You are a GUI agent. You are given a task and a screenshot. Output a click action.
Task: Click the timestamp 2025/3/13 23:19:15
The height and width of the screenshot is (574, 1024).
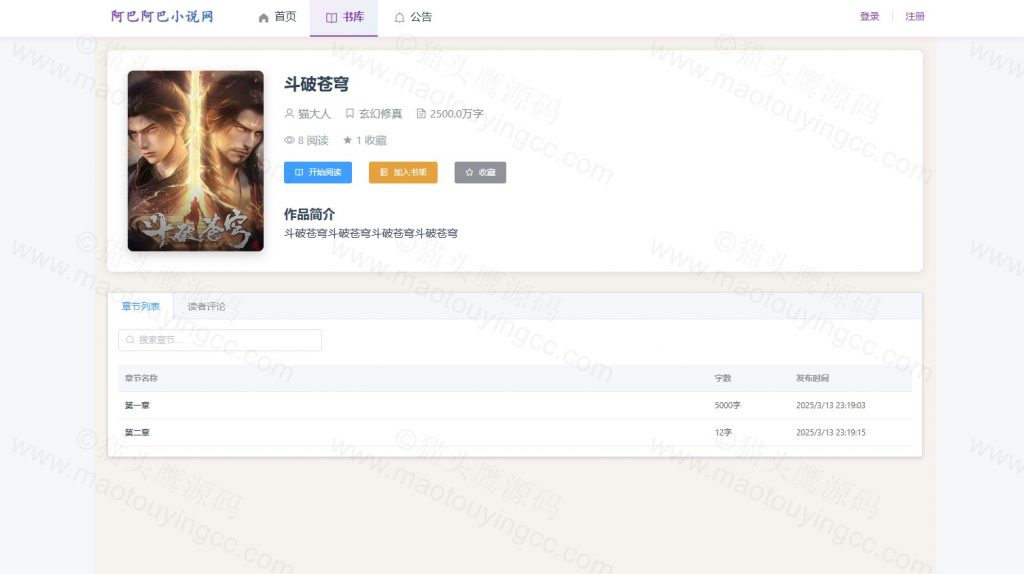(x=831, y=432)
